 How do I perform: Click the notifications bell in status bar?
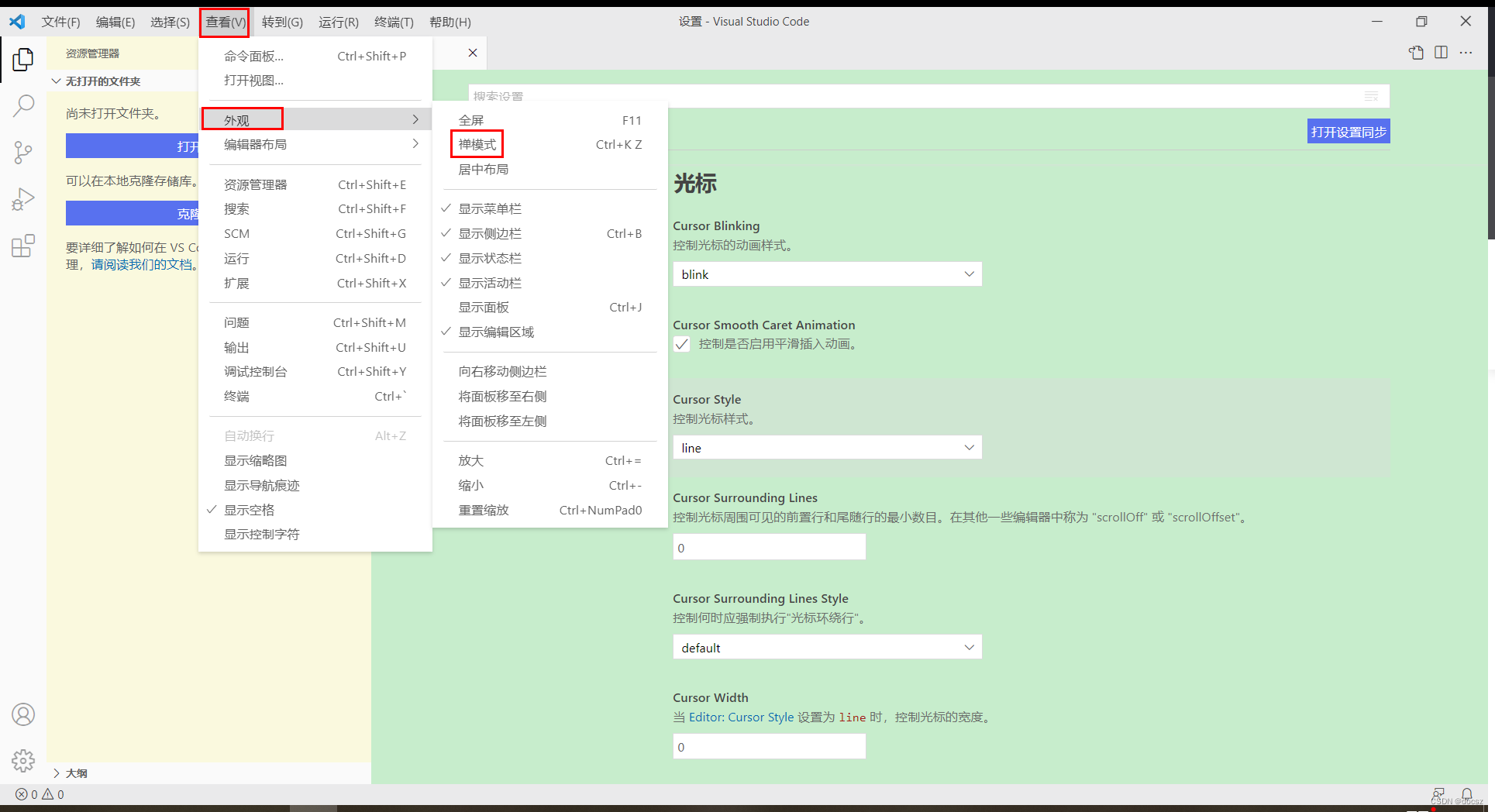1466,794
